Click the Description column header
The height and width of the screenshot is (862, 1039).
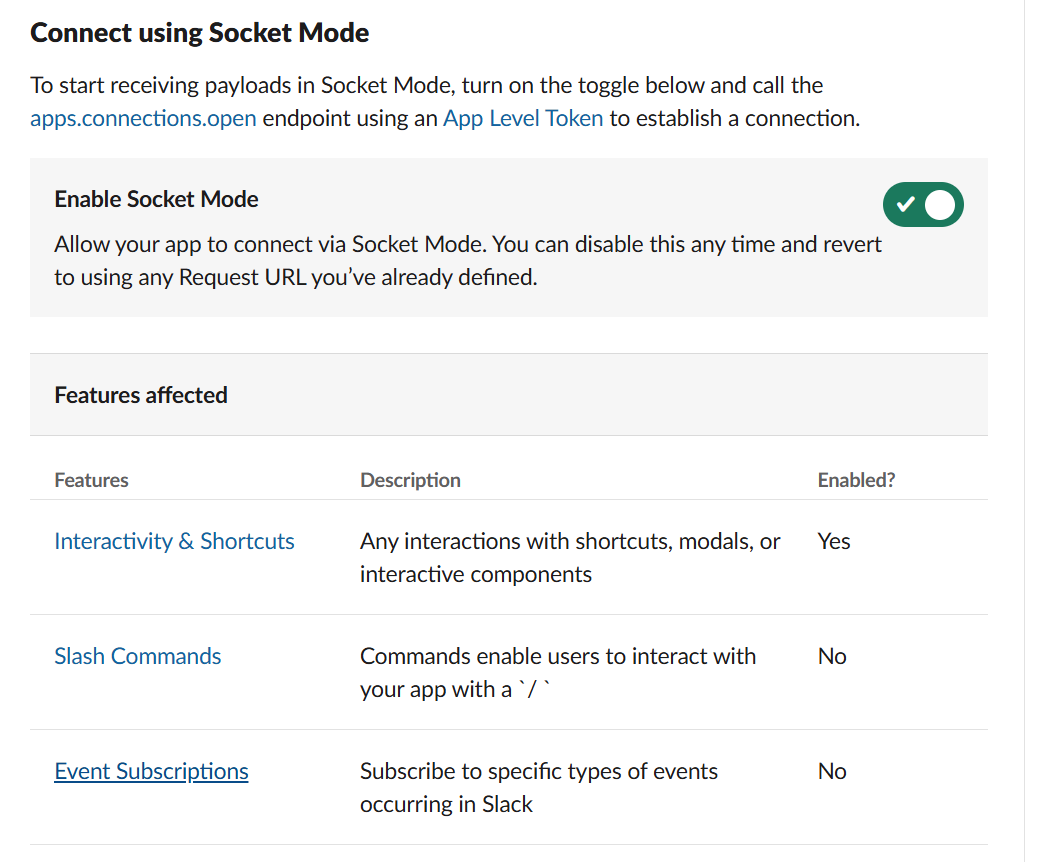(410, 480)
